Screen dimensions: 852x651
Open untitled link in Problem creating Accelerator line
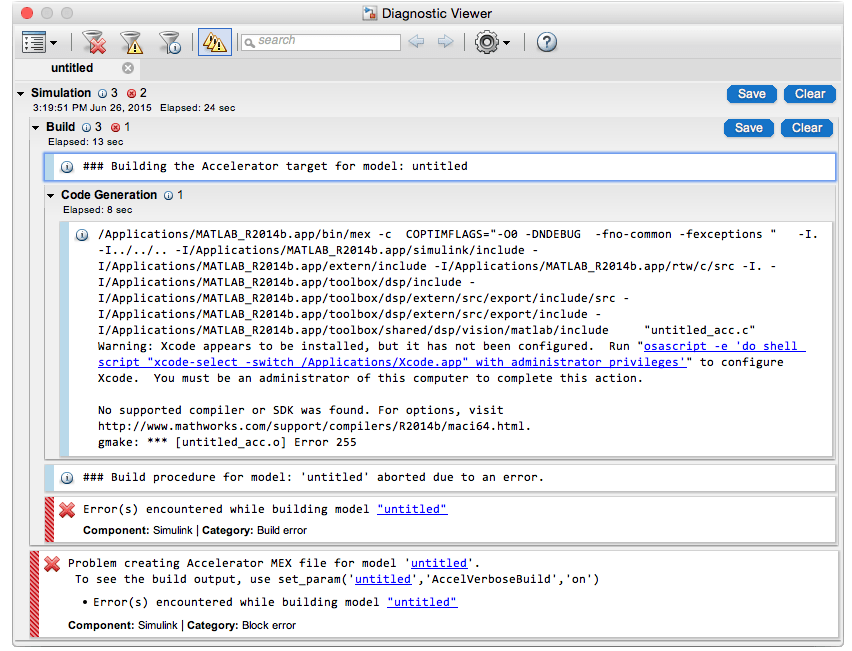[x=438, y=563]
